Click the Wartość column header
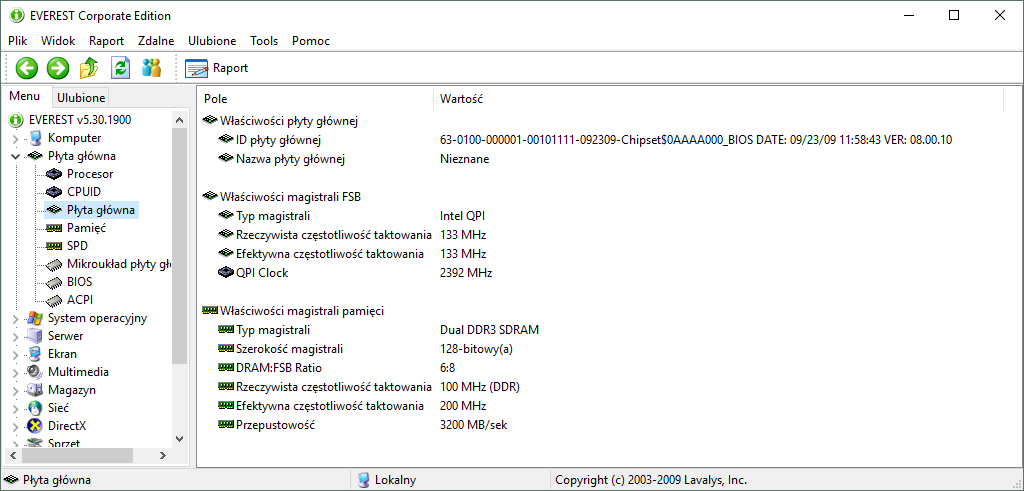The image size is (1024, 491). (461, 99)
